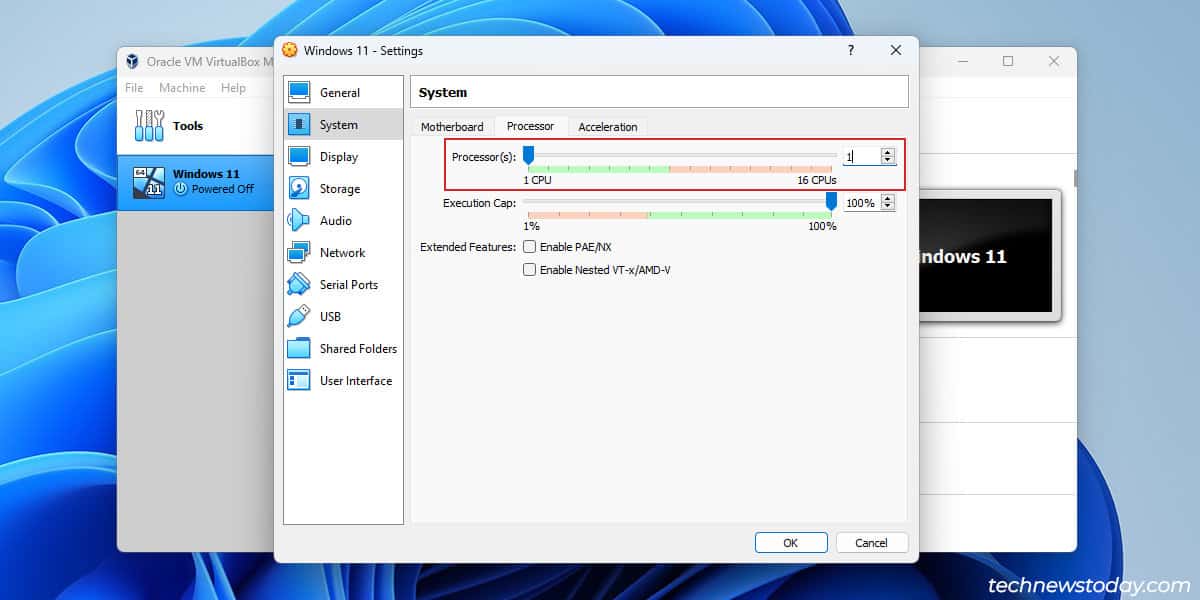Click the Powered Off status text

pos(222,189)
